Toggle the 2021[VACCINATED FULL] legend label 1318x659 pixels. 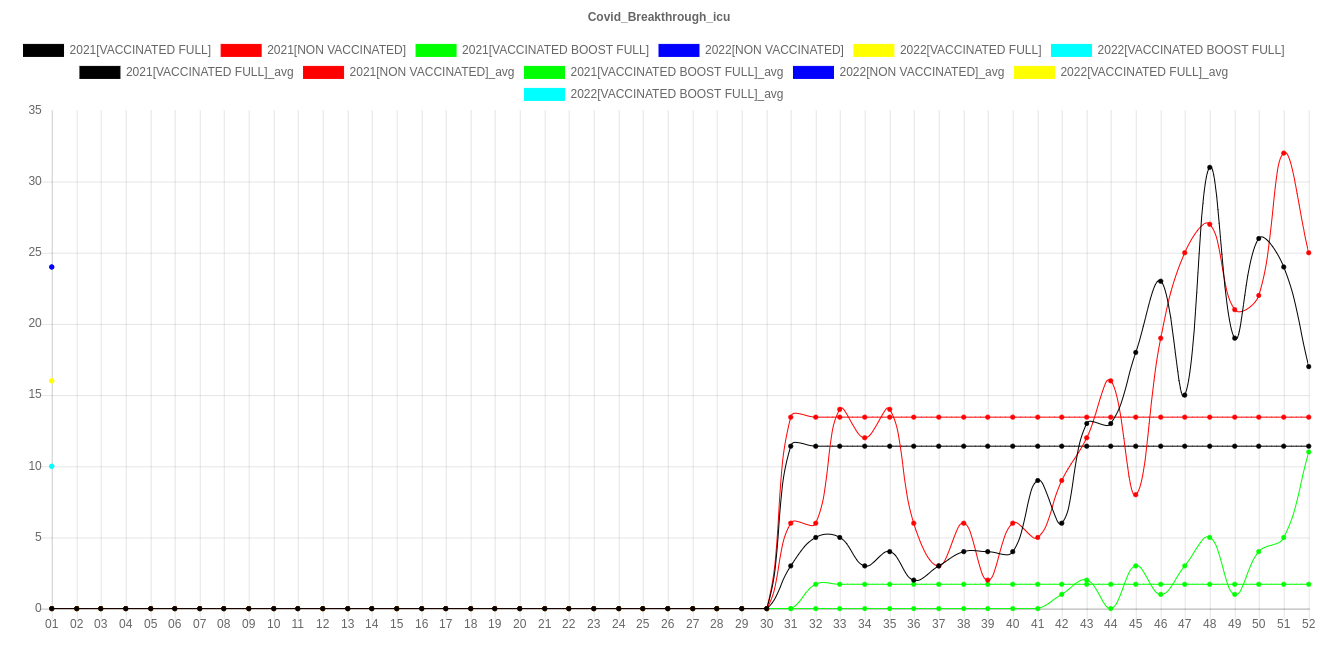tap(140, 50)
